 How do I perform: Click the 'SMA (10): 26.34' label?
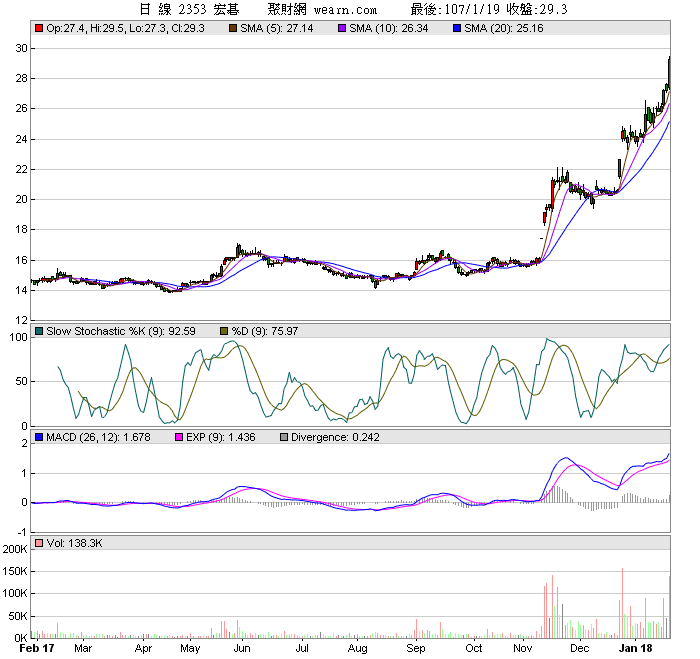[x=389, y=28]
